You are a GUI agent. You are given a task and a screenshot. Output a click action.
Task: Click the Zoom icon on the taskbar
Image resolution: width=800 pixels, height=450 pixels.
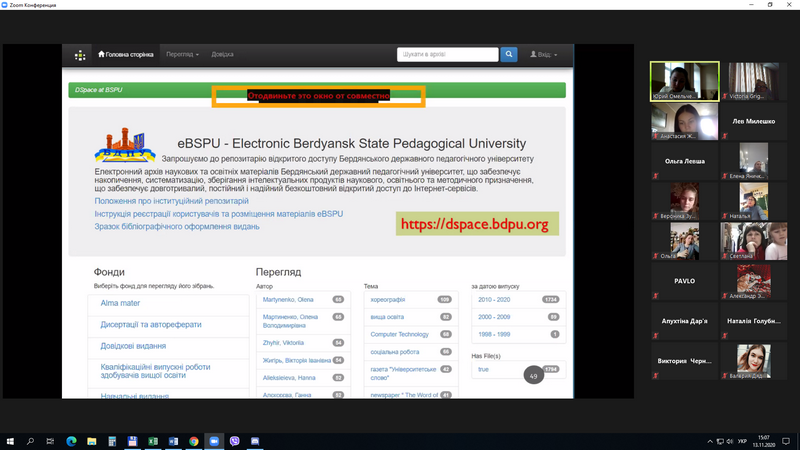pyautogui.click(x=214, y=441)
